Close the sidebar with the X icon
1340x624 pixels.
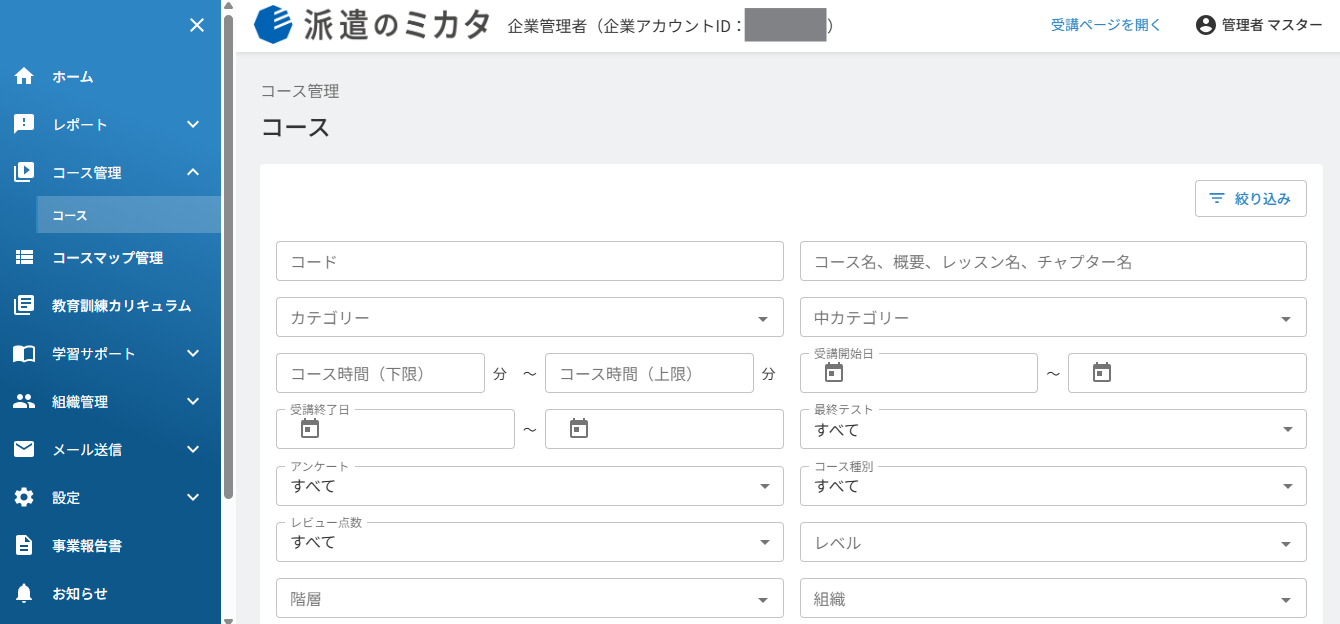(197, 25)
